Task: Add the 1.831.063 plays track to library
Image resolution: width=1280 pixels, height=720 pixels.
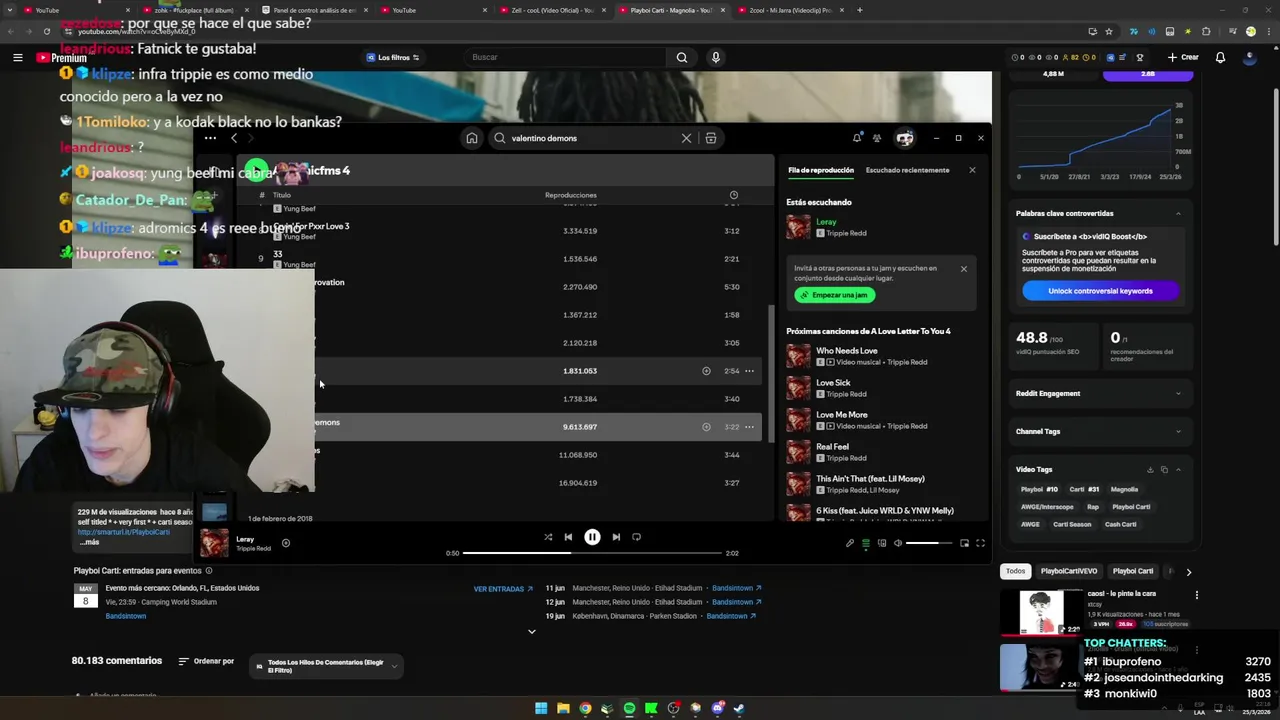Action: (706, 371)
